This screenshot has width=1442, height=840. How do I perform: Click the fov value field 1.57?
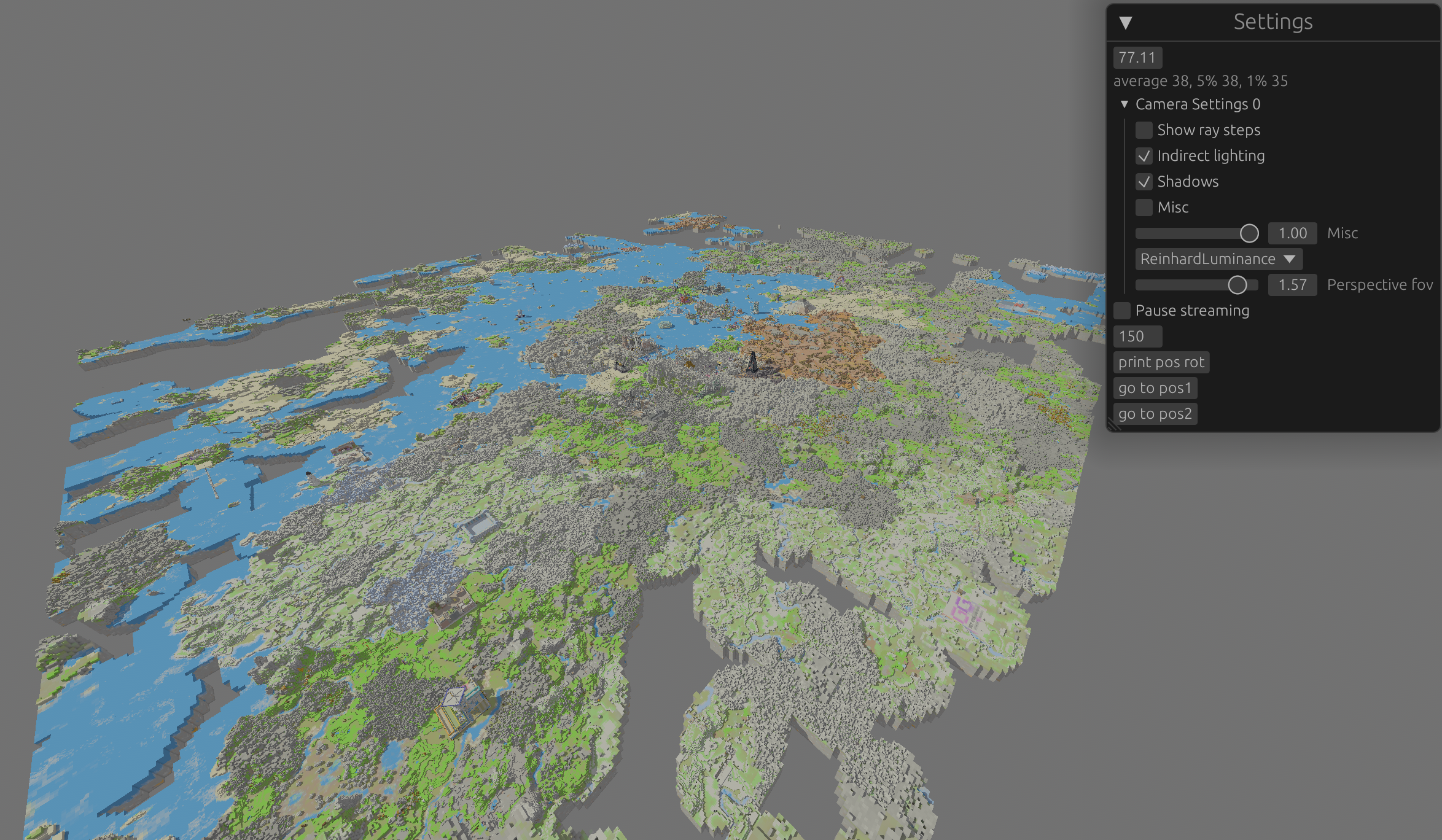(1292, 285)
